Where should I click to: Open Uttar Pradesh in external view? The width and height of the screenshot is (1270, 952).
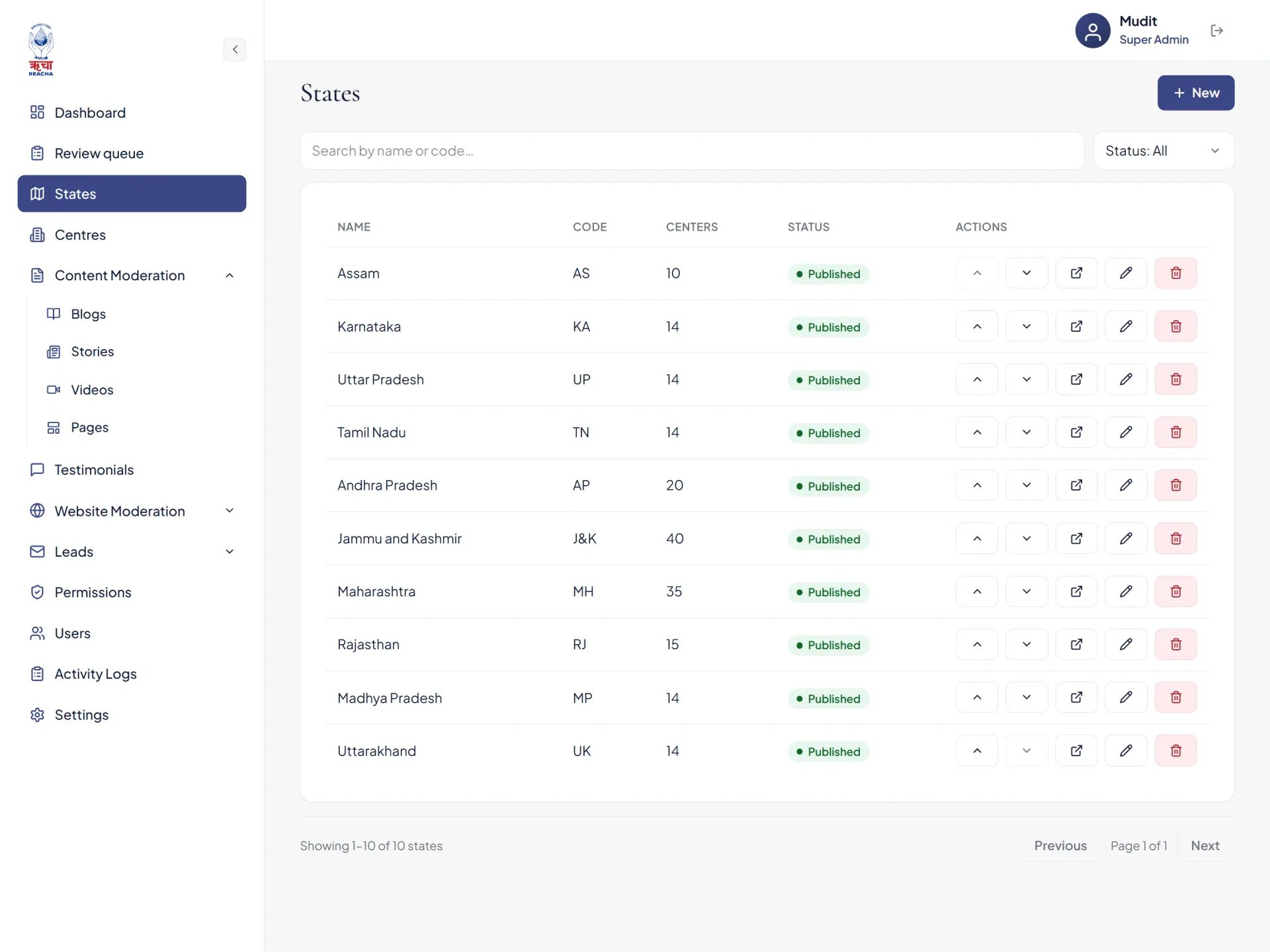click(1076, 379)
